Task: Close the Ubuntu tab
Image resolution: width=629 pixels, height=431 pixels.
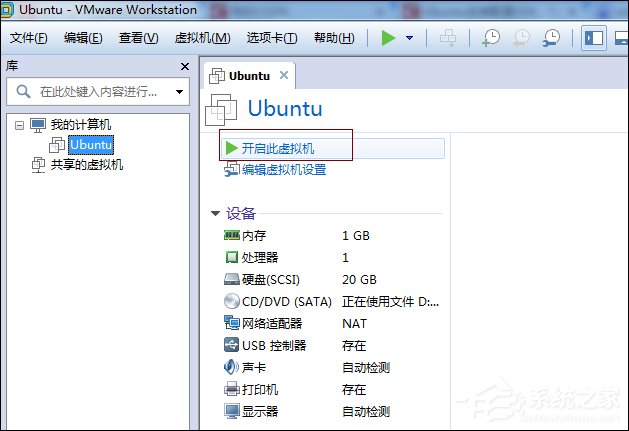Action: point(284,75)
